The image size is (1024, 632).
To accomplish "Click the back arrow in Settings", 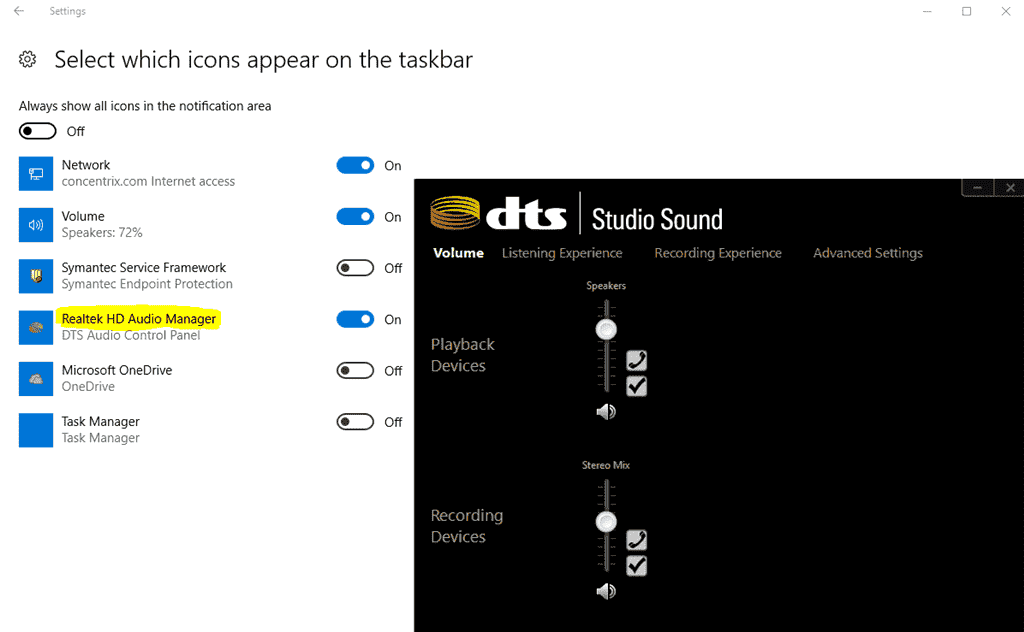I will [18, 11].
